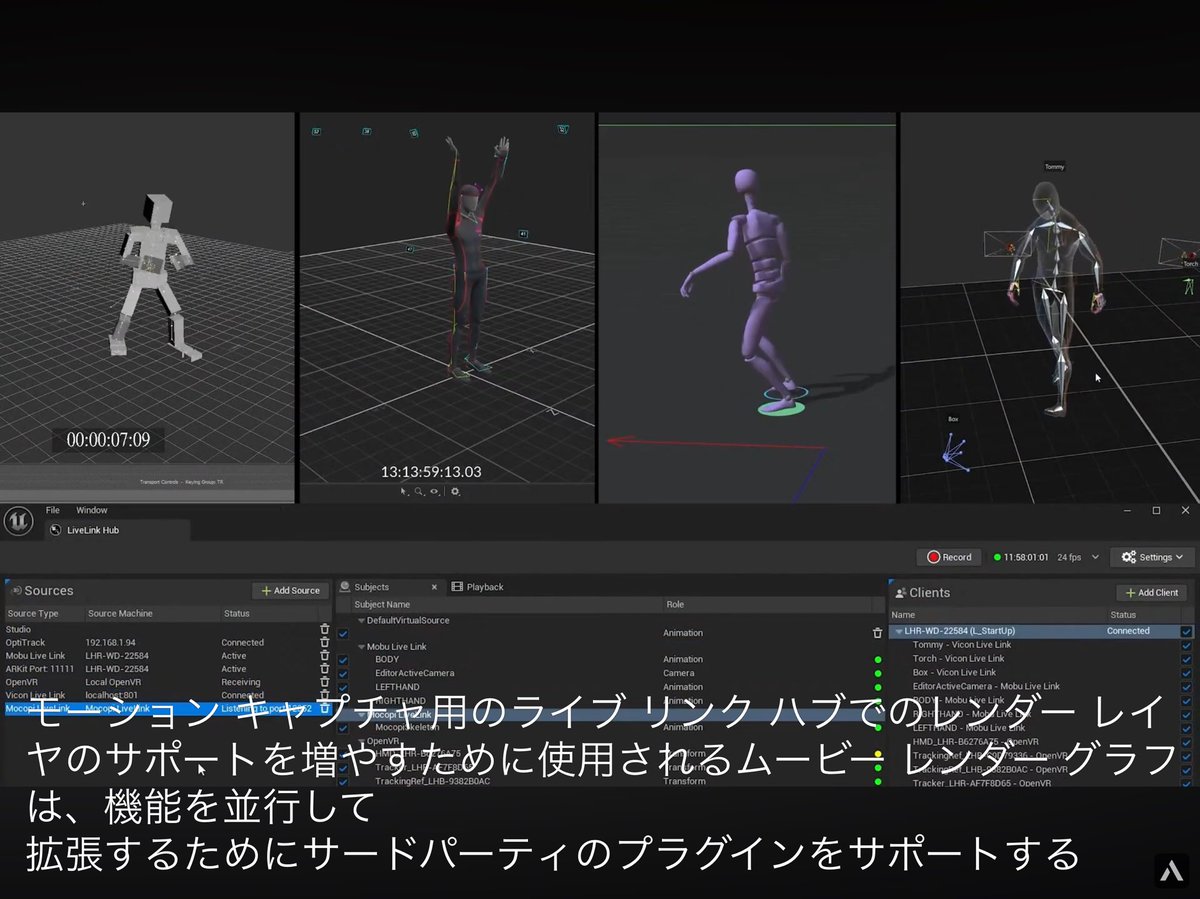
Task: Uncheck the BODY subject checkbox
Action: coord(343,660)
